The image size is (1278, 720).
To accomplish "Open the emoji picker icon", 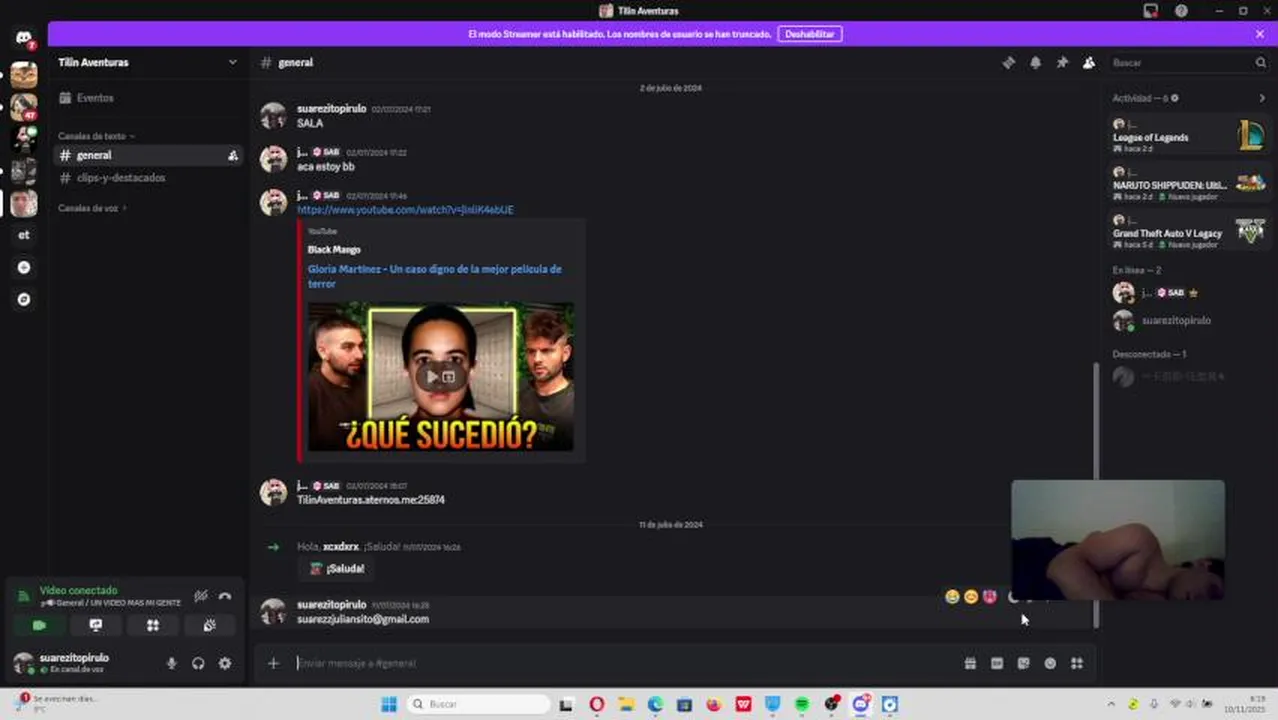I will tap(1050, 663).
